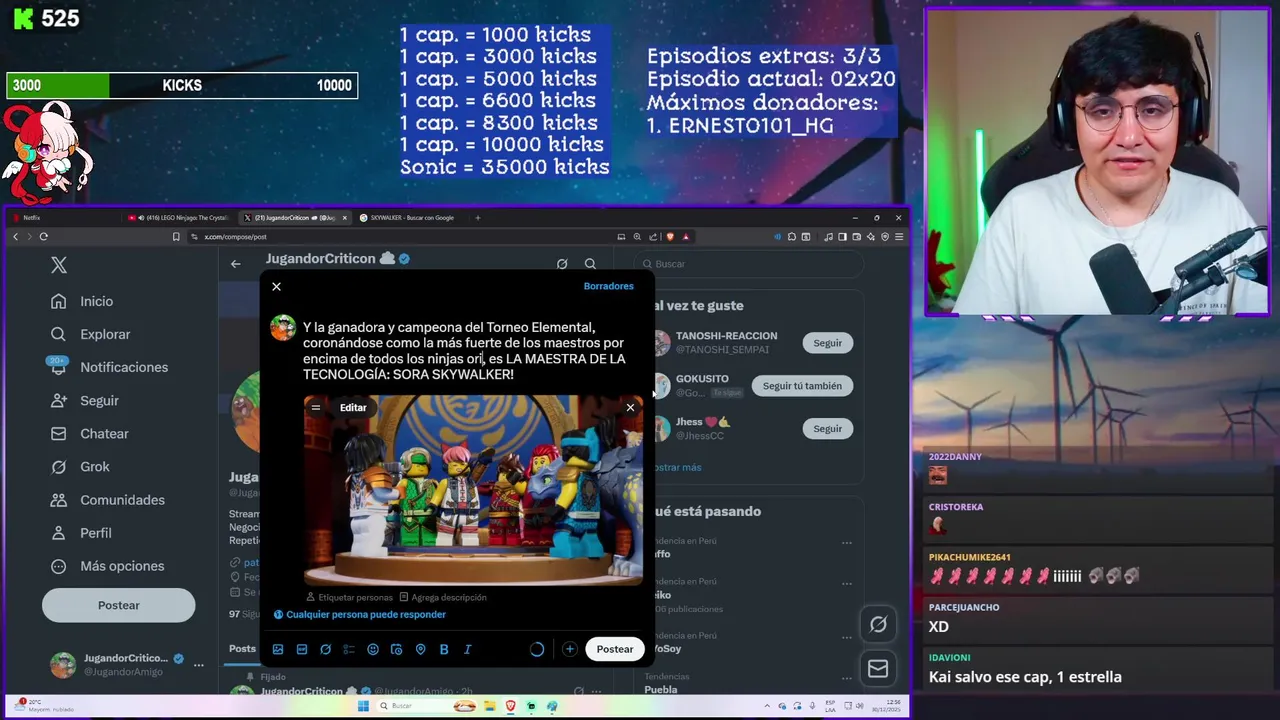This screenshot has width=1280, height=720.
Task: Open Notificaciones in the sidebar
Action: (110, 367)
